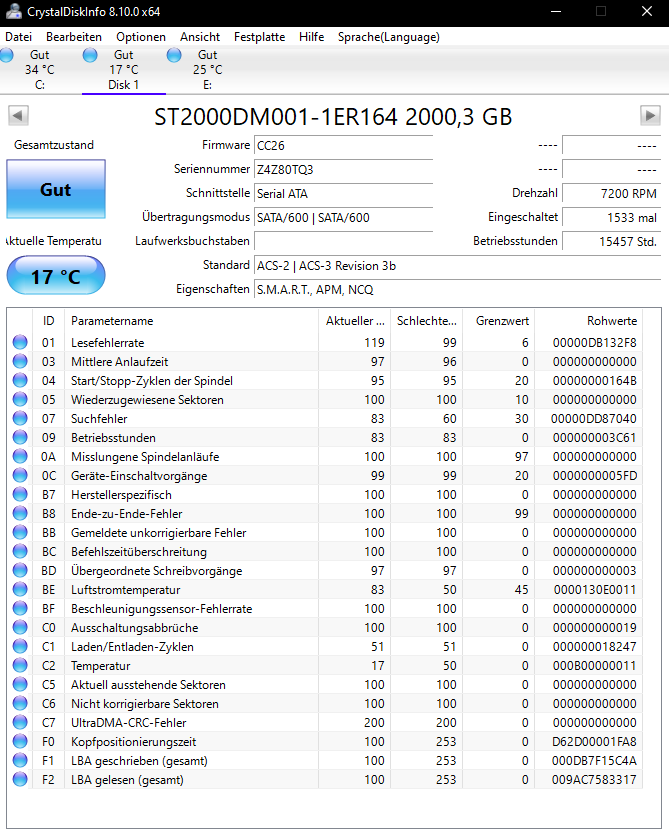Click status orb for Lesefehlerrate row
The height and width of the screenshot is (837, 669).
pyautogui.click(x=20, y=342)
